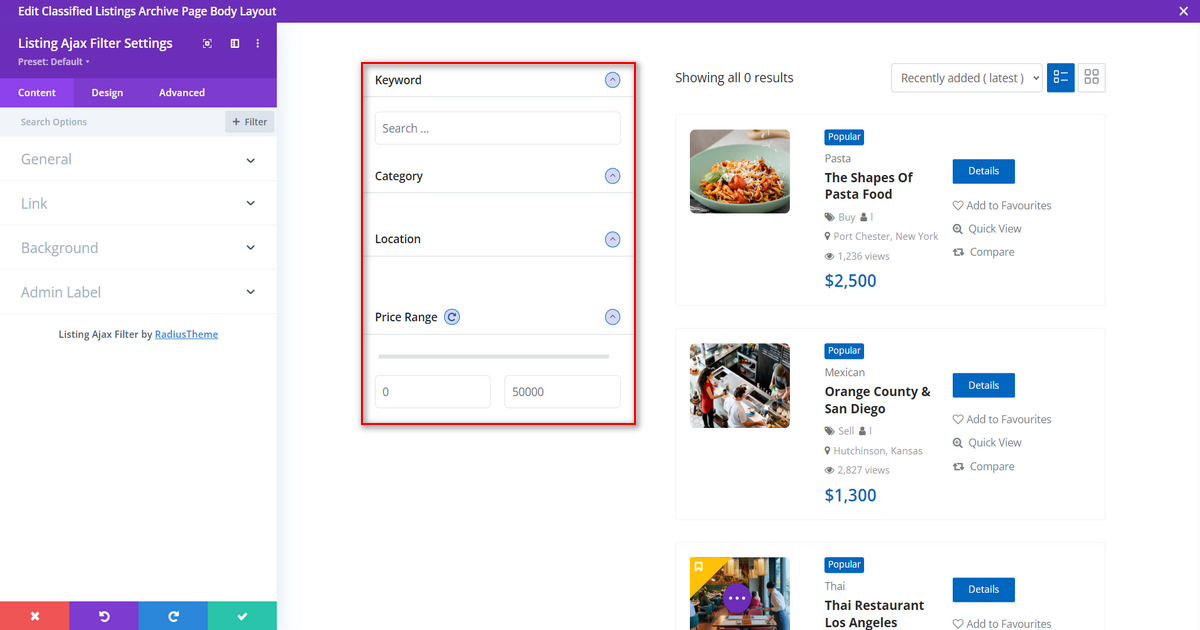Click the 1,236 views text
The height and width of the screenshot is (630, 1200).
(857, 256)
